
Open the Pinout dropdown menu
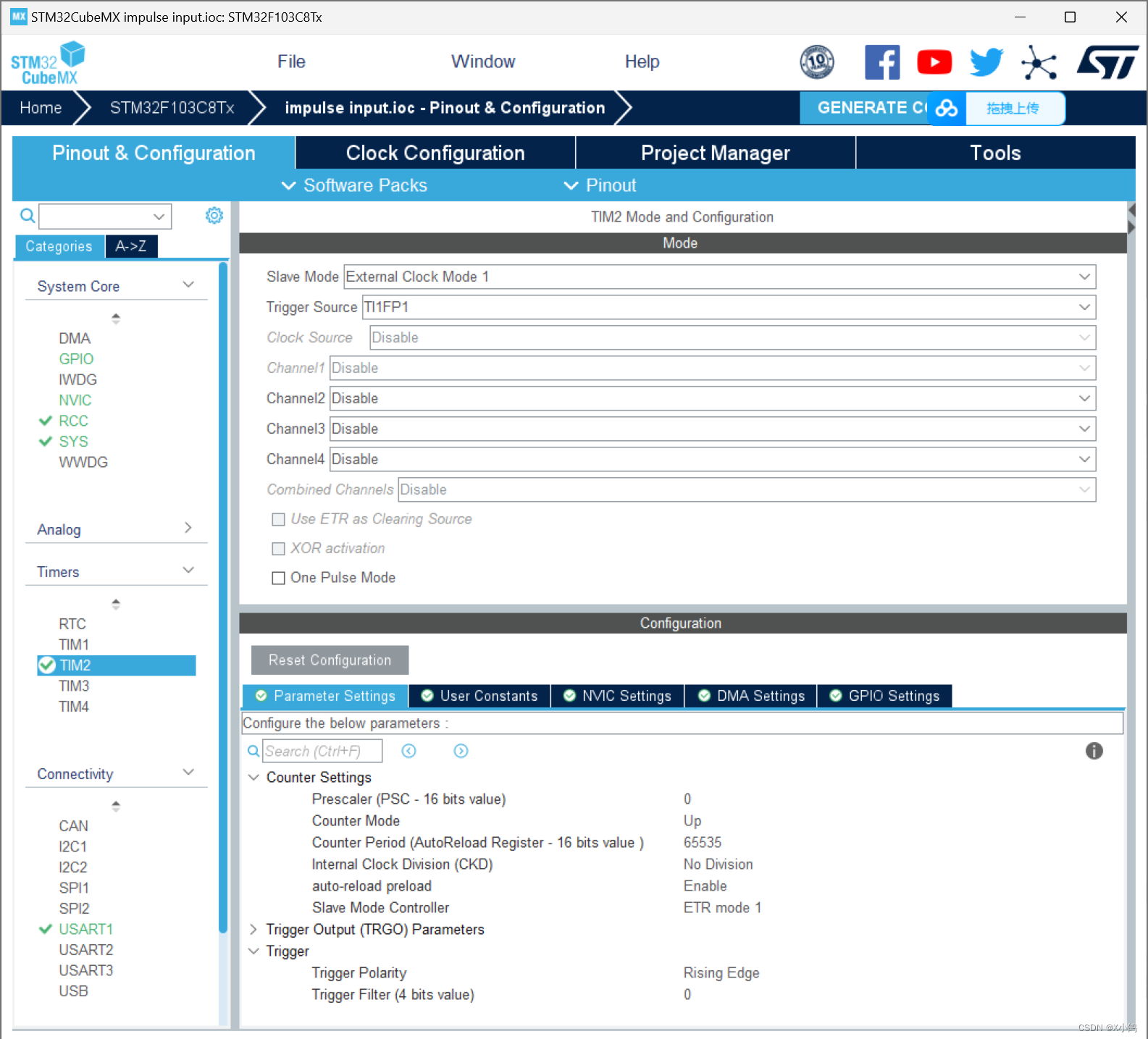click(600, 185)
